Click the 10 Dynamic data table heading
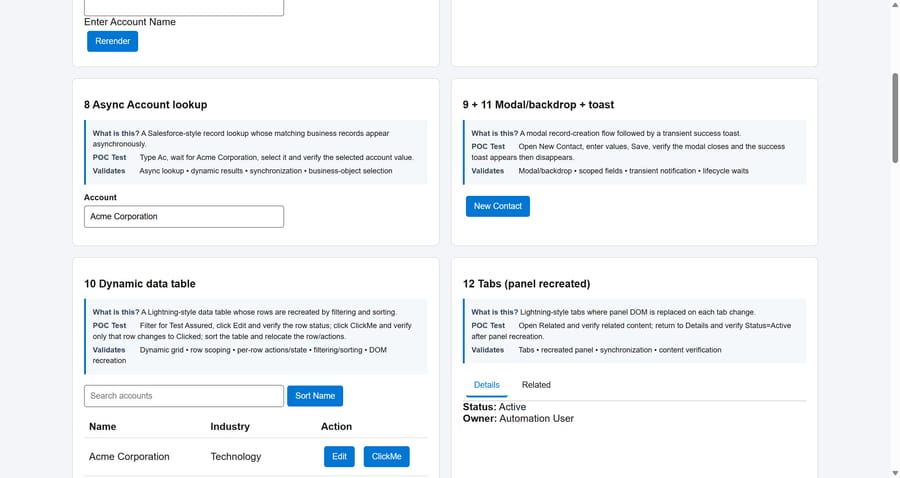The height and width of the screenshot is (478, 900). (x=139, y=283)
